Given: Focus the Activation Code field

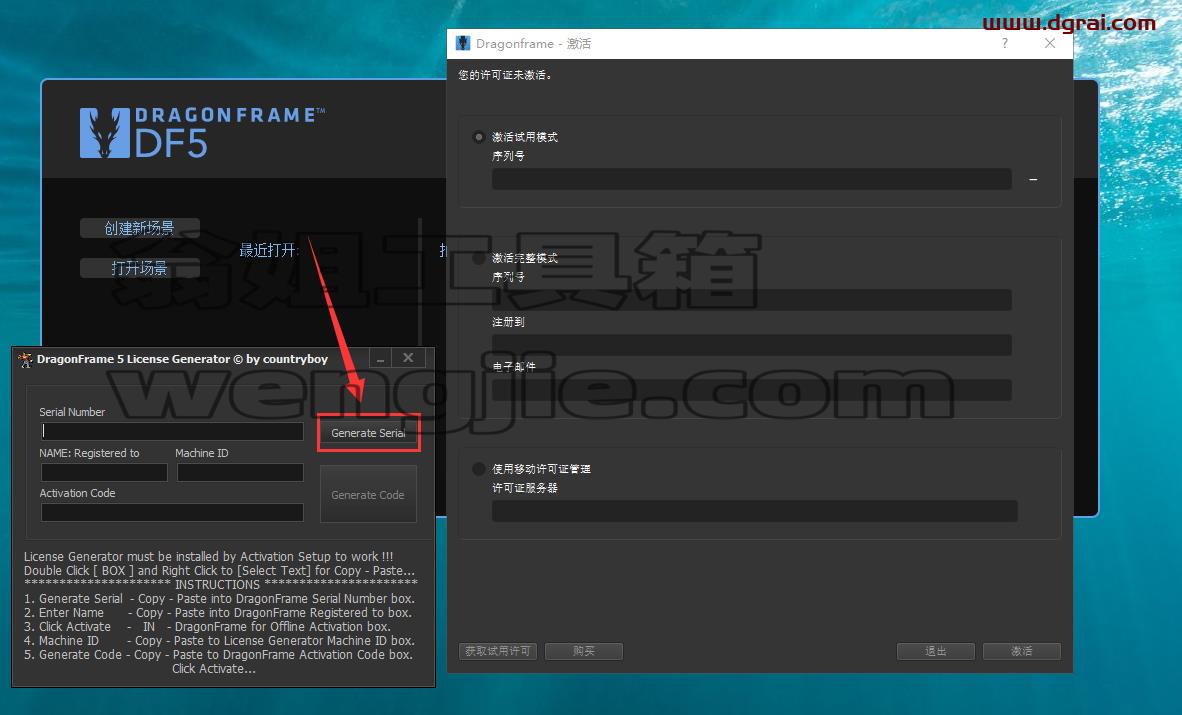Looking at the screenshot, I should (173, 513).
